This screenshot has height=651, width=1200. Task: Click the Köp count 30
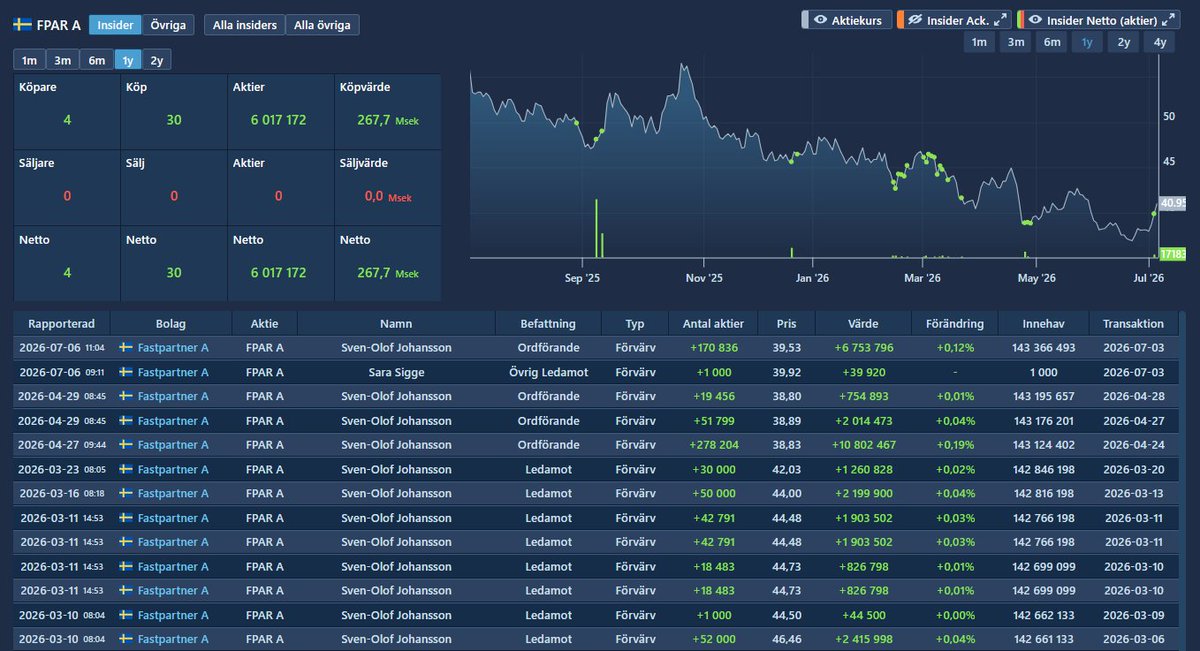pyautogui.click(x=174, y=120)
